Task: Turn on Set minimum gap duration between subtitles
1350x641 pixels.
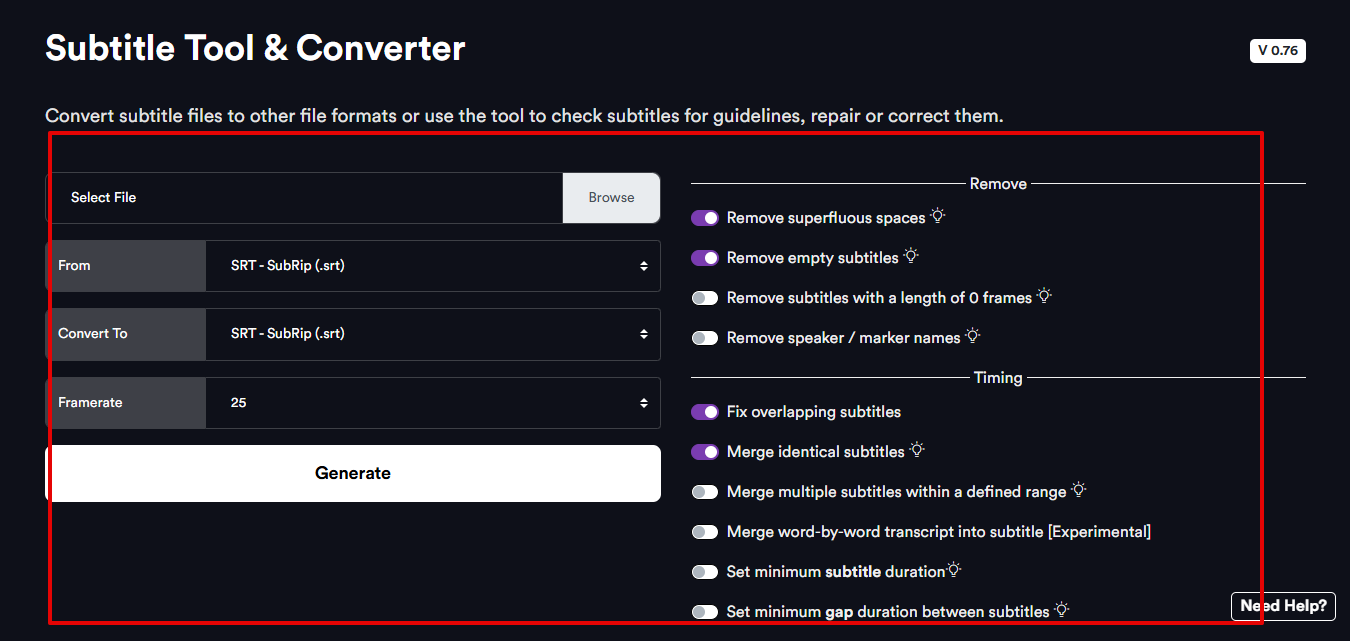Action: (x=705, y=611)
